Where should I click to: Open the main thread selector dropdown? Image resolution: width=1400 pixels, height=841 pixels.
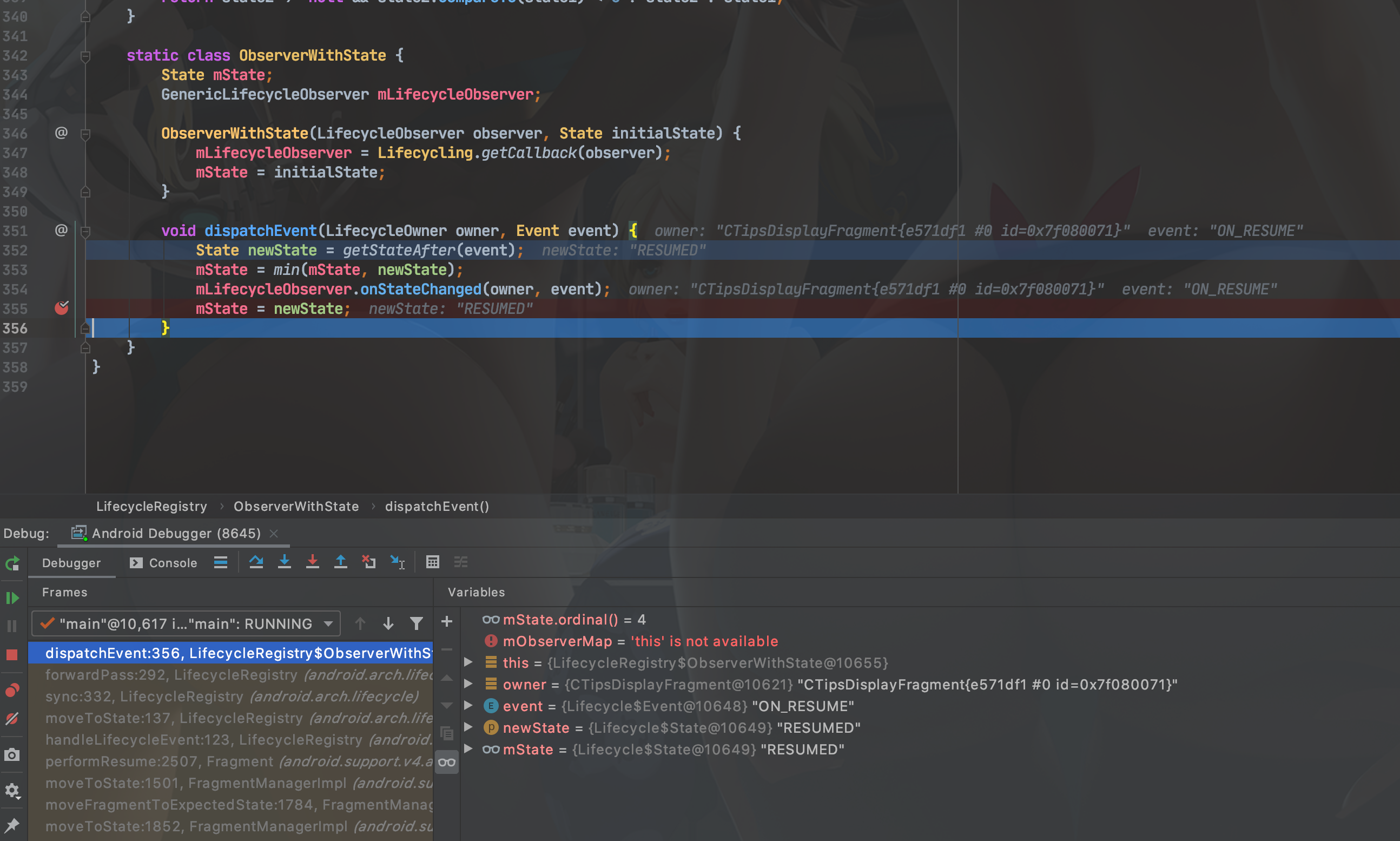pos(186,623)
